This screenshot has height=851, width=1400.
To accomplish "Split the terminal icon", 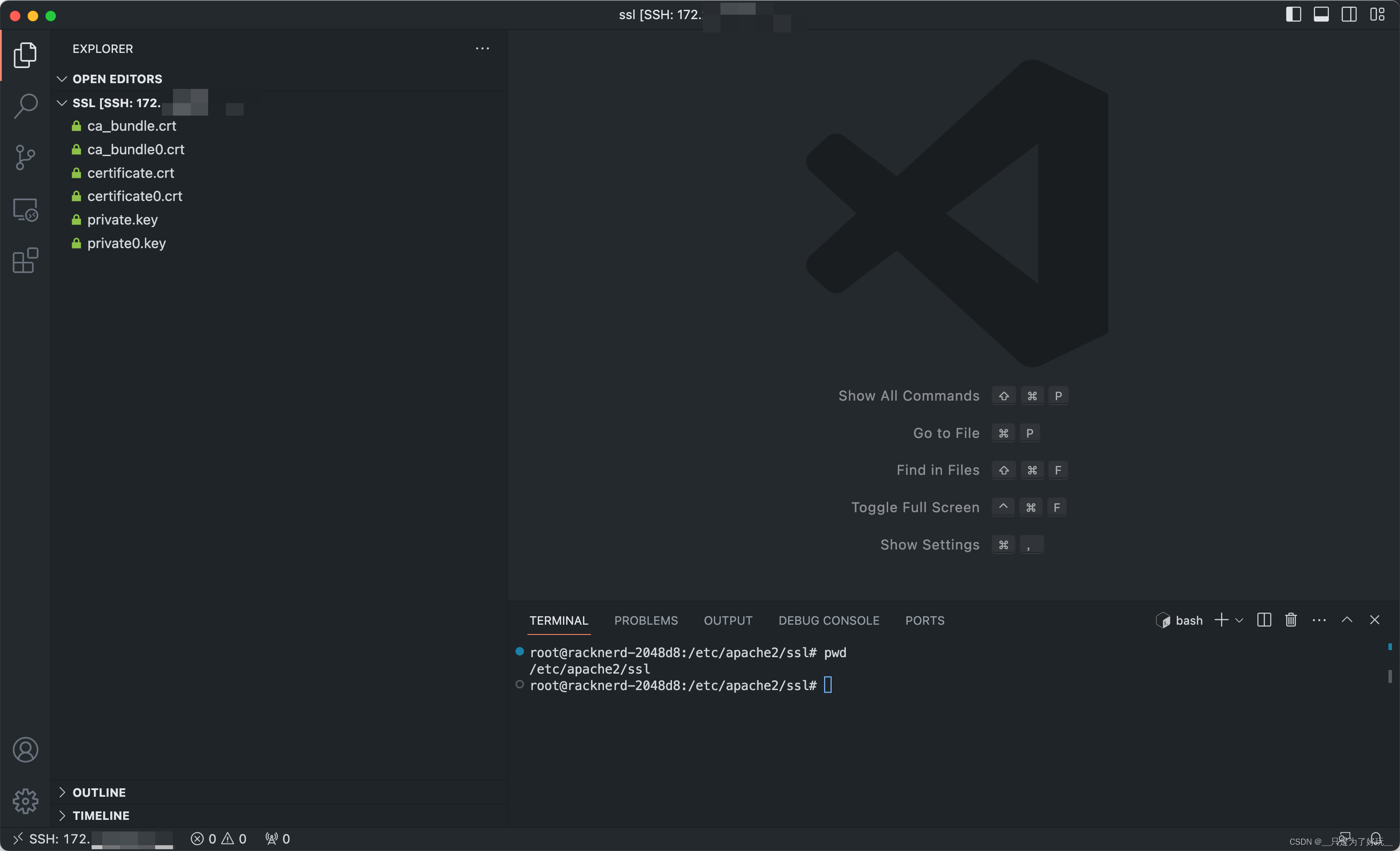I will pos(1264,620).
